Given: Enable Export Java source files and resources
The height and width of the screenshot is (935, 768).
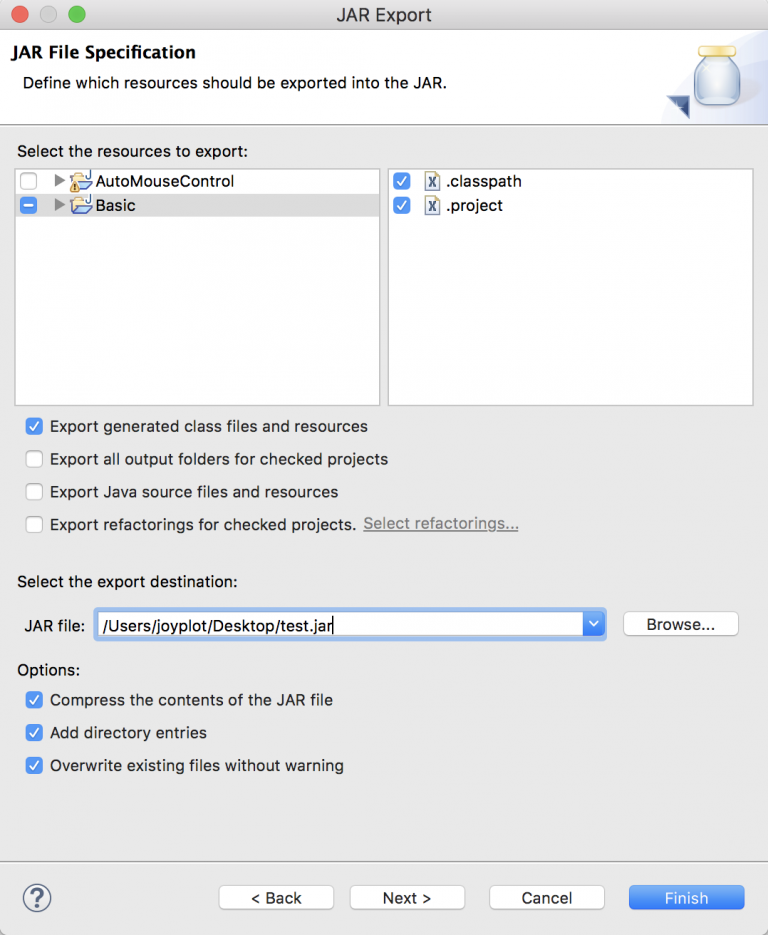Looking at the screenshot, I should pyautogui.click(x=35, y=492).
